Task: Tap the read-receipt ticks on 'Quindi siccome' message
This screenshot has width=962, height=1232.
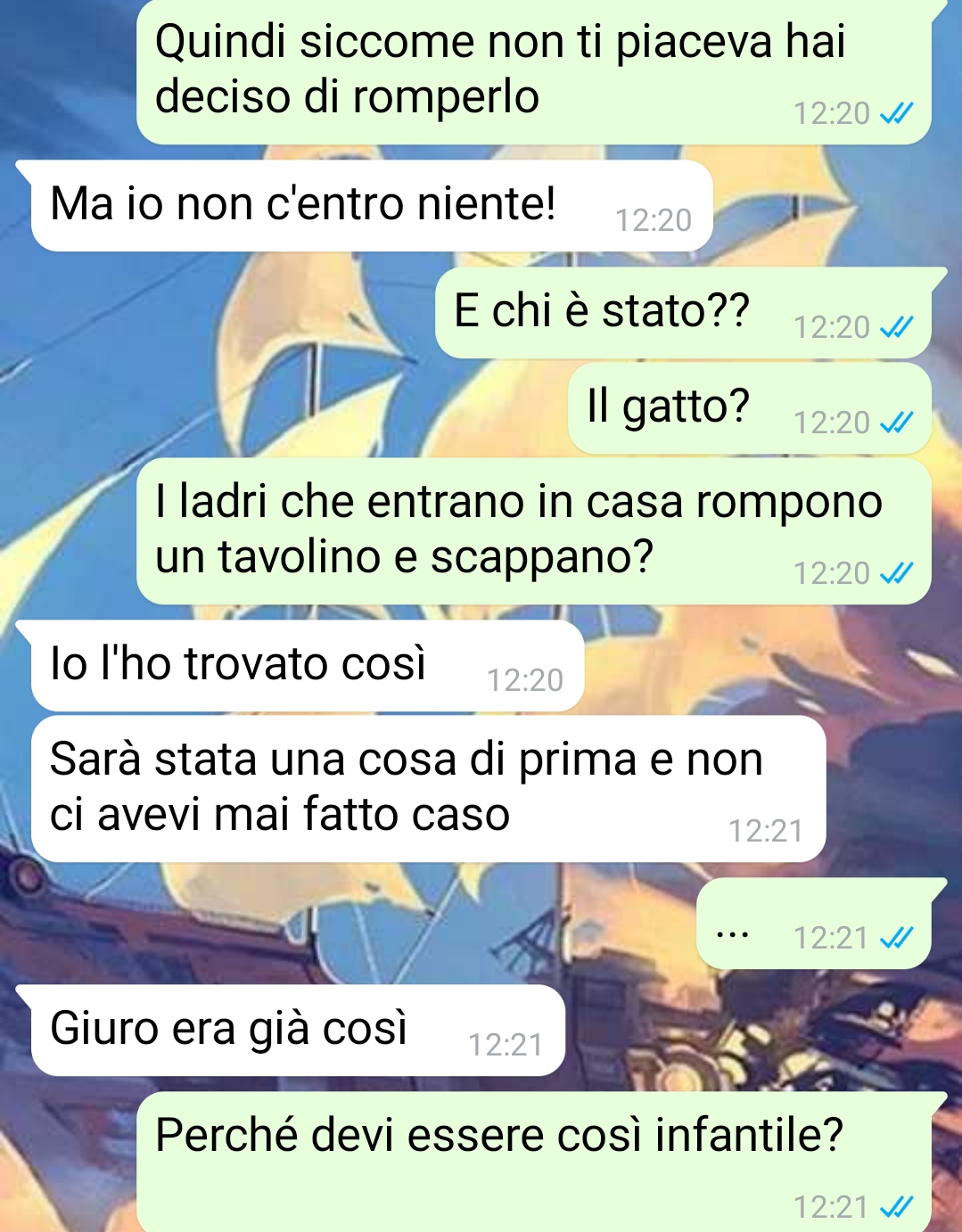Action: (896, 113)
